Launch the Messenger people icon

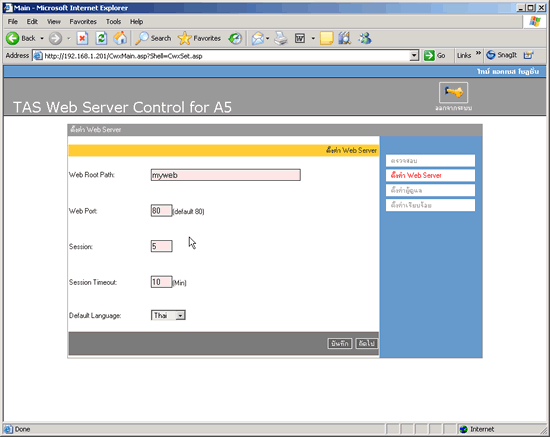(365, 38)
